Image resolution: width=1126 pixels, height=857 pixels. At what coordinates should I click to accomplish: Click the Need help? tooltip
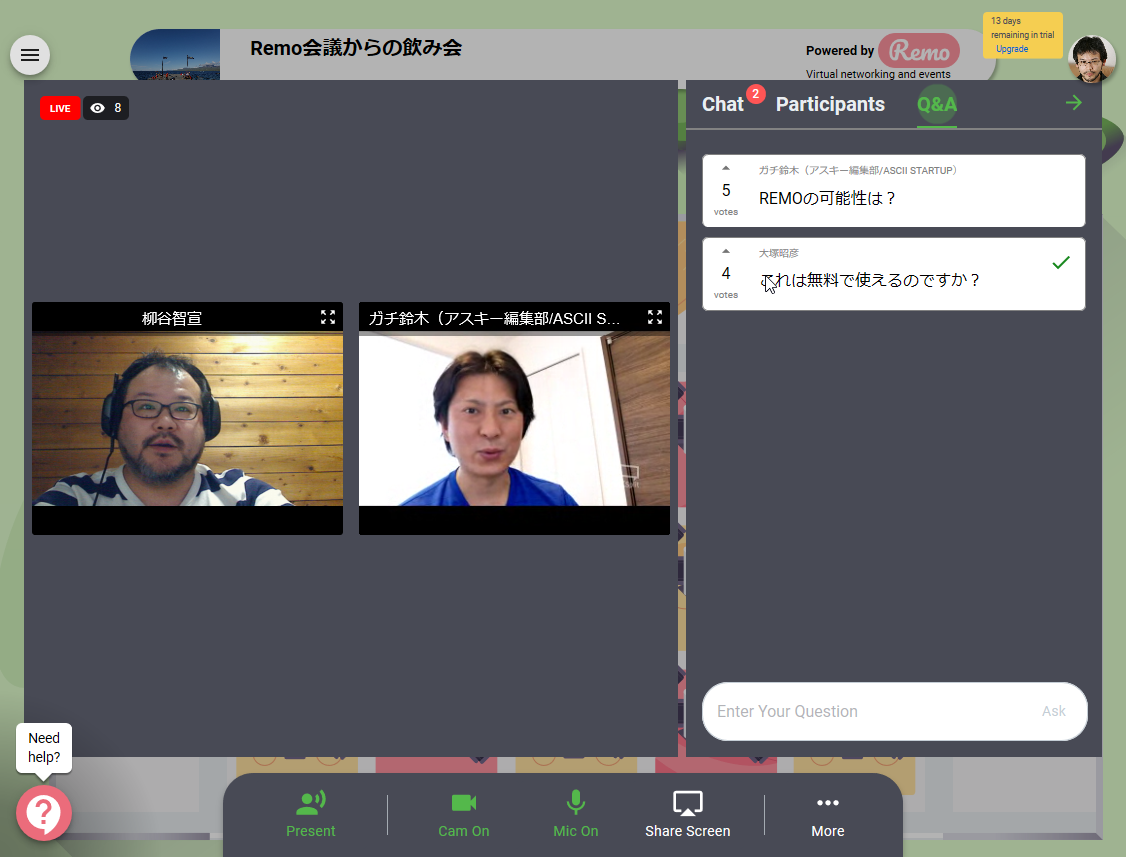[44, 747]
